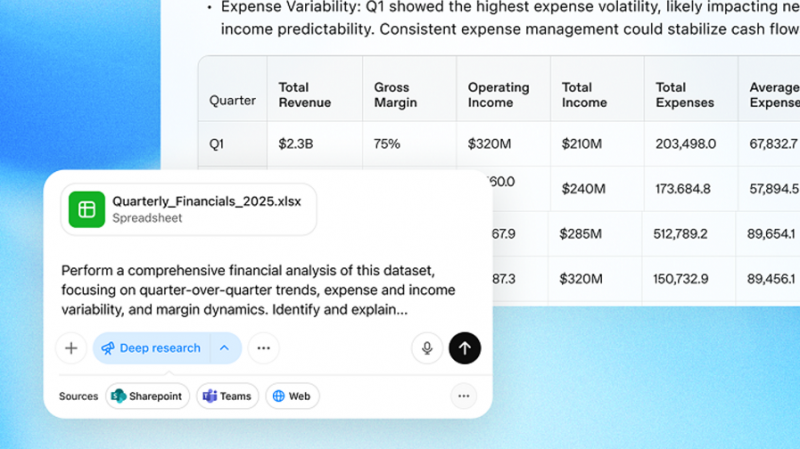
Task: Select the Web source chip
Action: pyautogui.click(x=292, y=396)
